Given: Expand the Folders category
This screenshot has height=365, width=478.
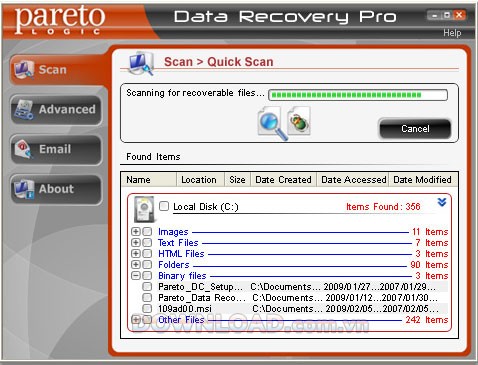Looking at the screenshot, I should tap(135, 264).
